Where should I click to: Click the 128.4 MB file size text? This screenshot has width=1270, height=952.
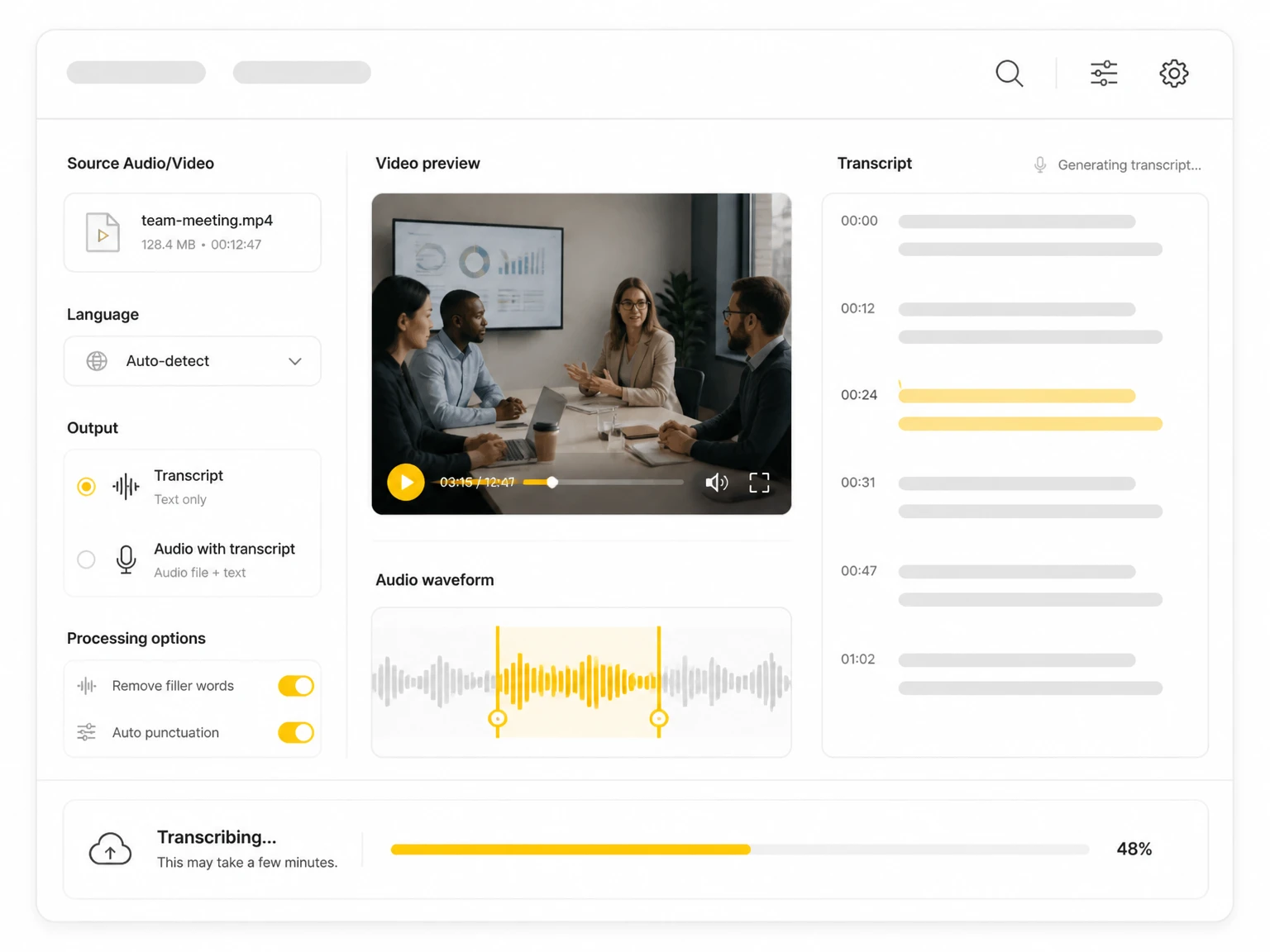click(x=168, y=245)
